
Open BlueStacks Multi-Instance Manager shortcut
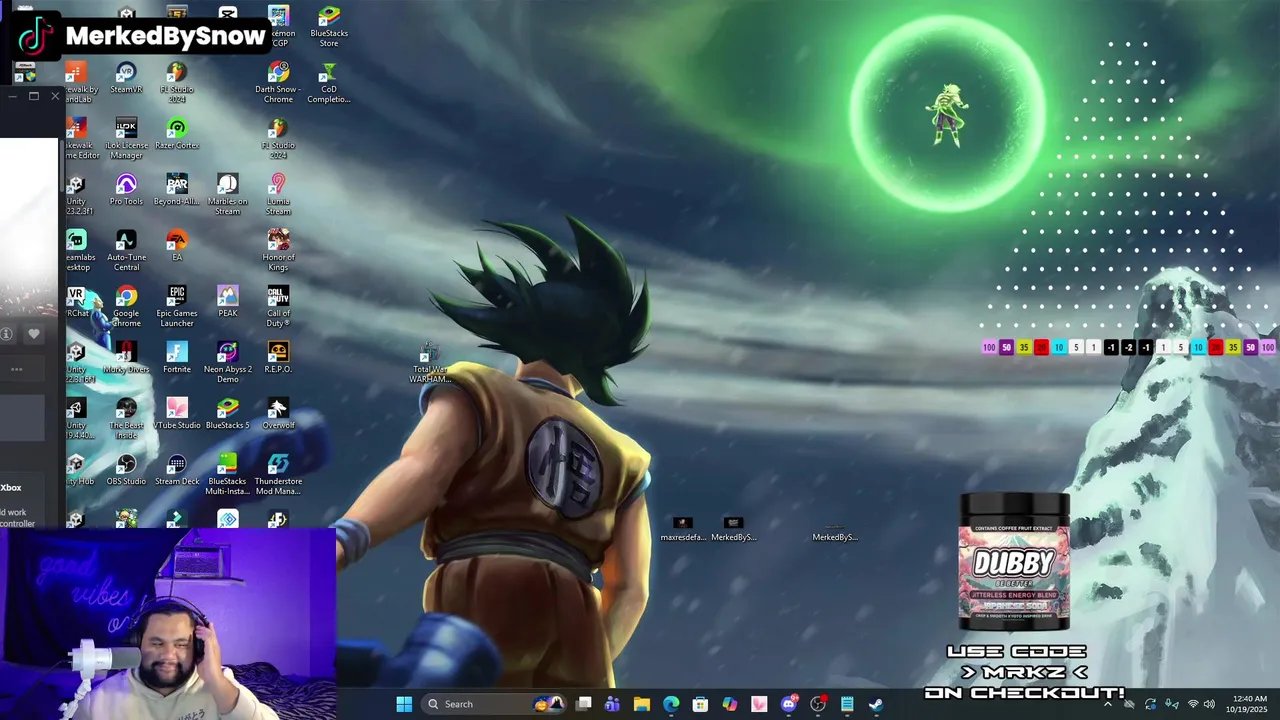tap(228, 475)
